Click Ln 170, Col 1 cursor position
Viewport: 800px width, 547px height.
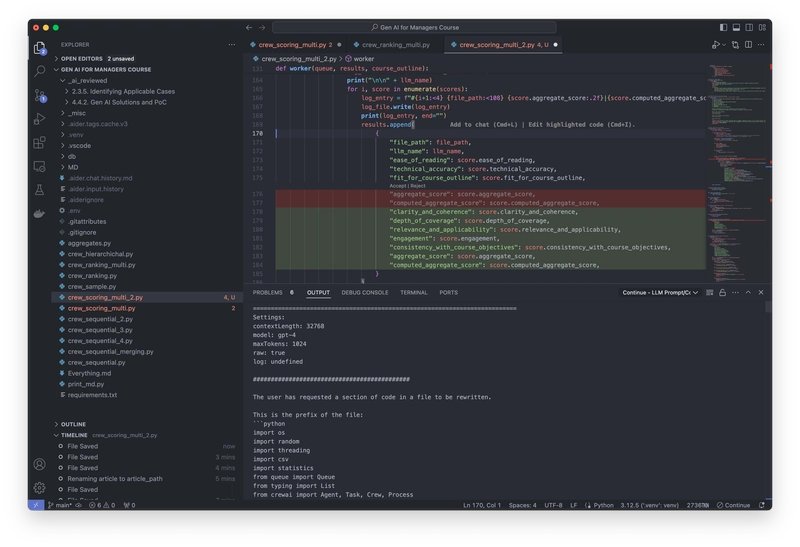(x=482, y=505)
